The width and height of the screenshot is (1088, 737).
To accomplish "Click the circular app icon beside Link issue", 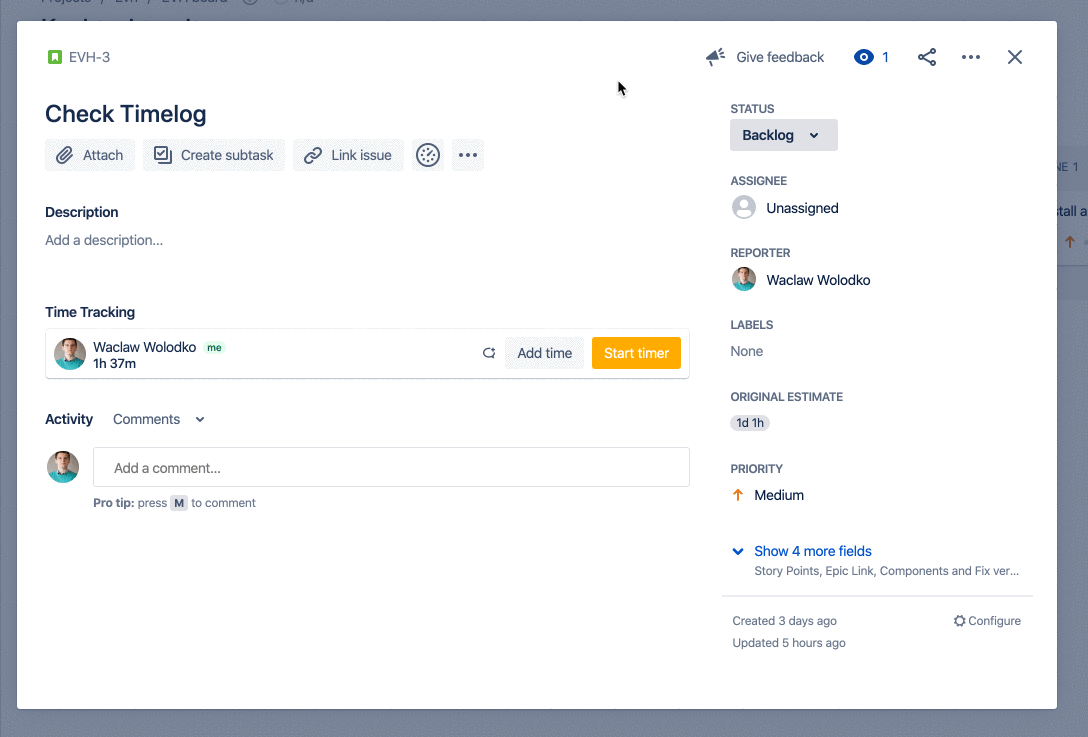I will tap(428, 155).
